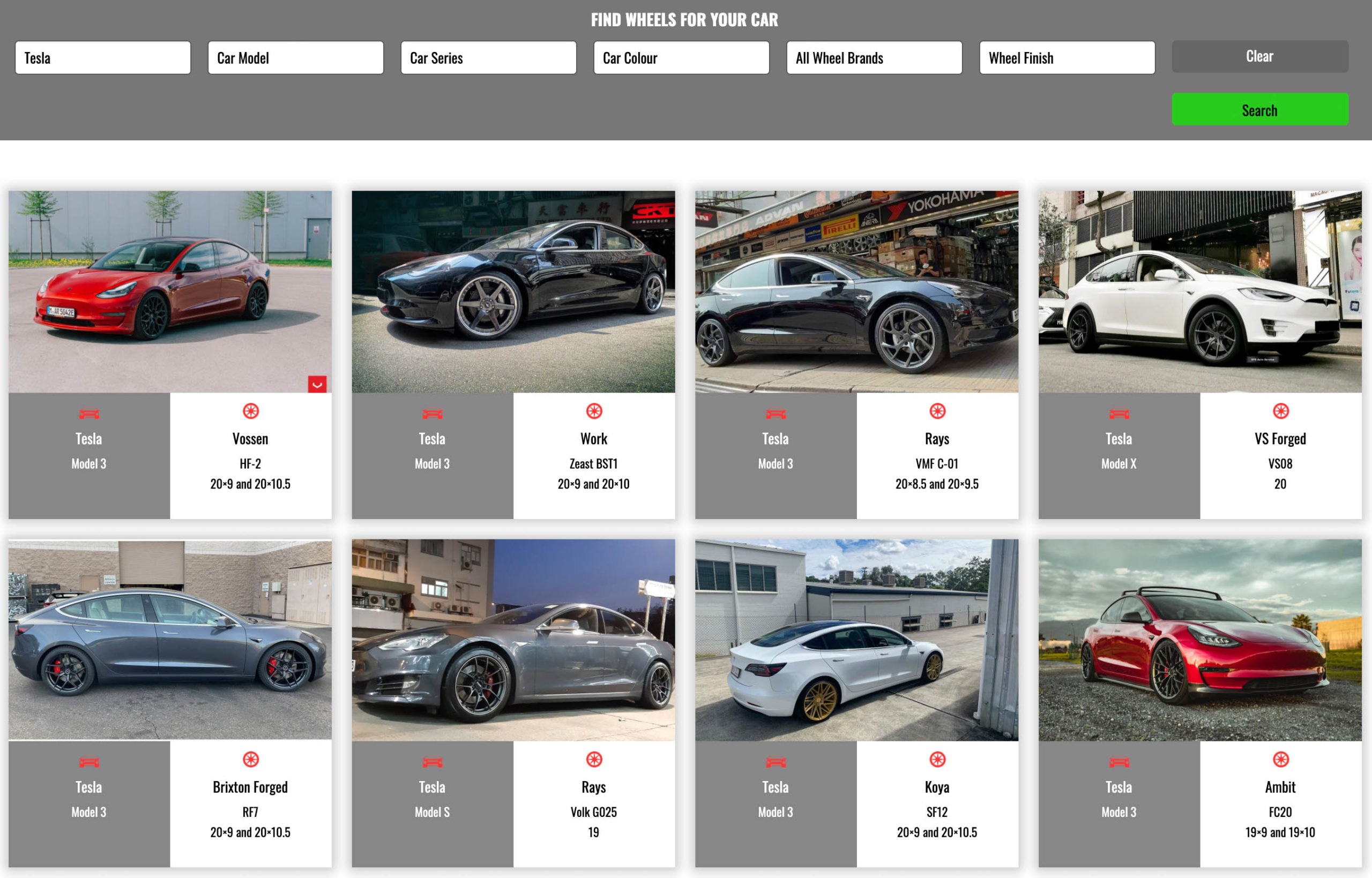Open the Car Model dropdown
Viewport: 1372px width, 878px height.
click(x=295, y=57)
